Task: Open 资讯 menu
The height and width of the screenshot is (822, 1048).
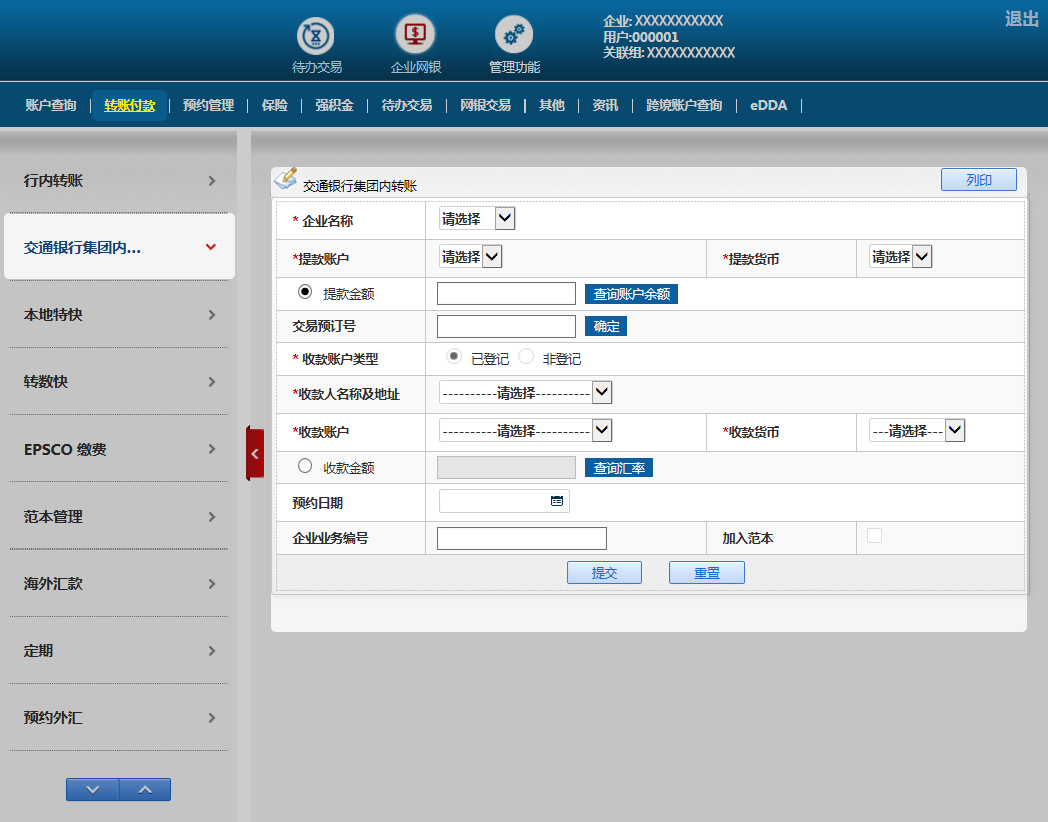Action: (606, 105)
